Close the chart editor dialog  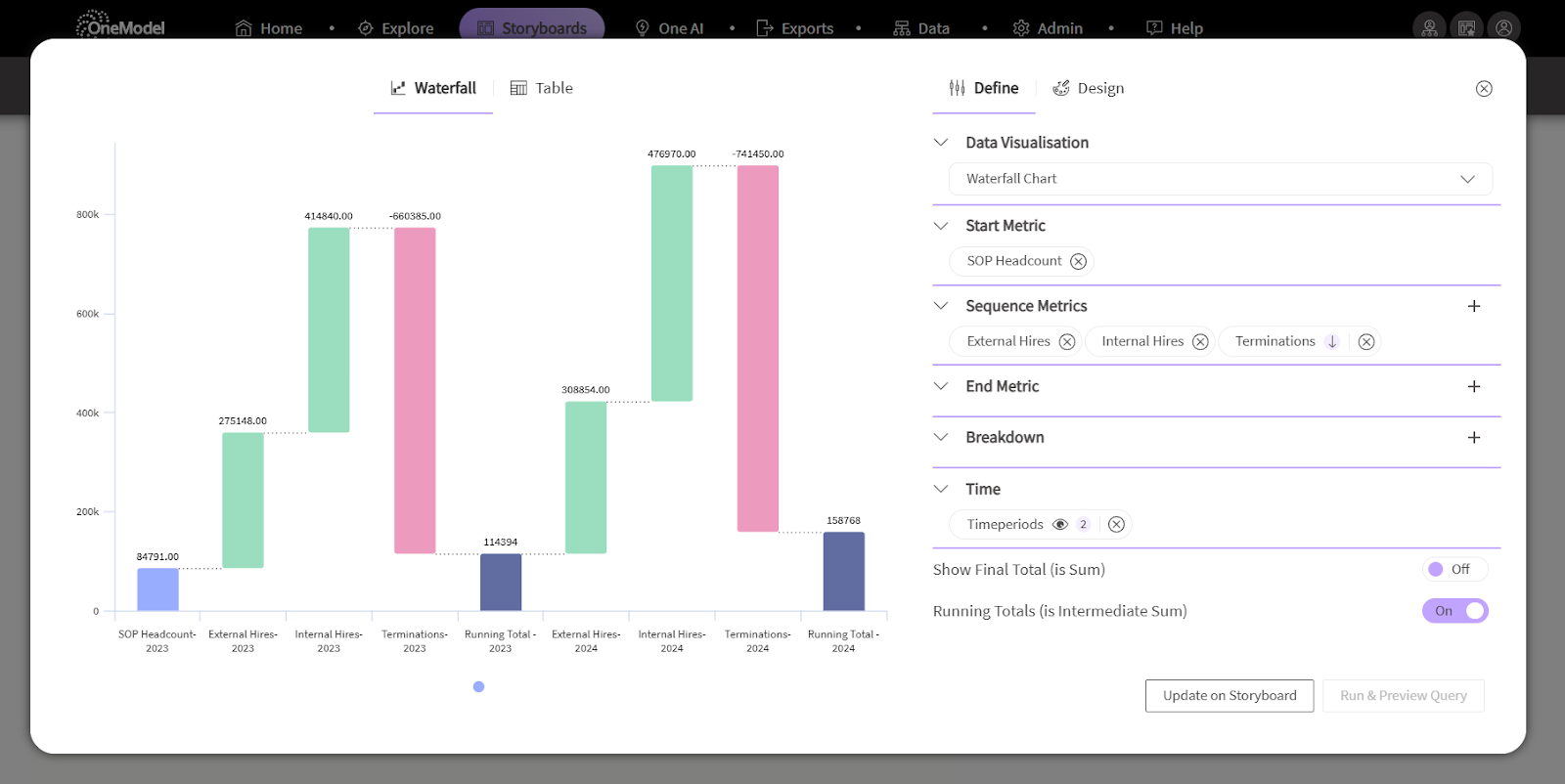click(1484, 89)
